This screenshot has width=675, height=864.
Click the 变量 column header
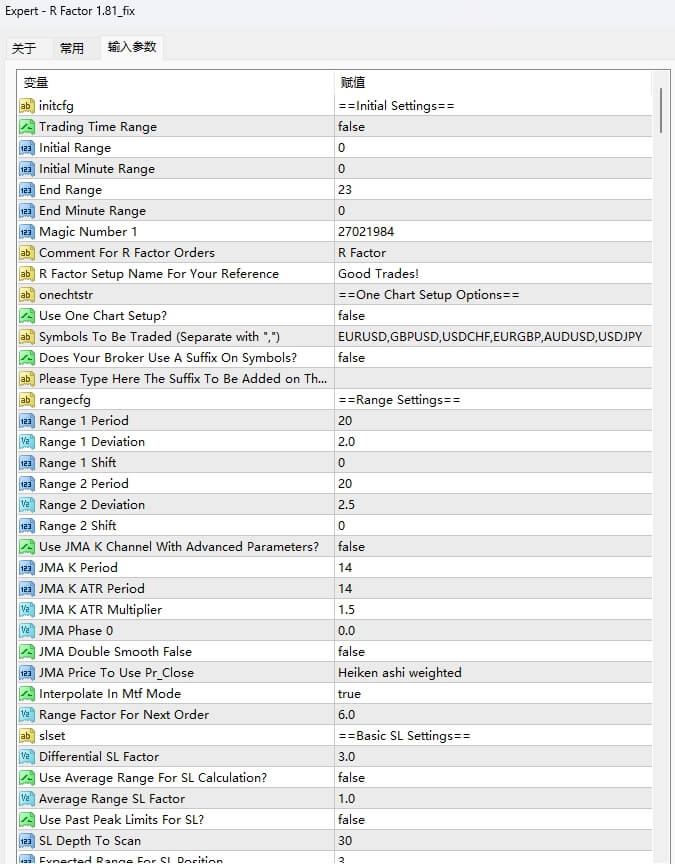(175, 83)
